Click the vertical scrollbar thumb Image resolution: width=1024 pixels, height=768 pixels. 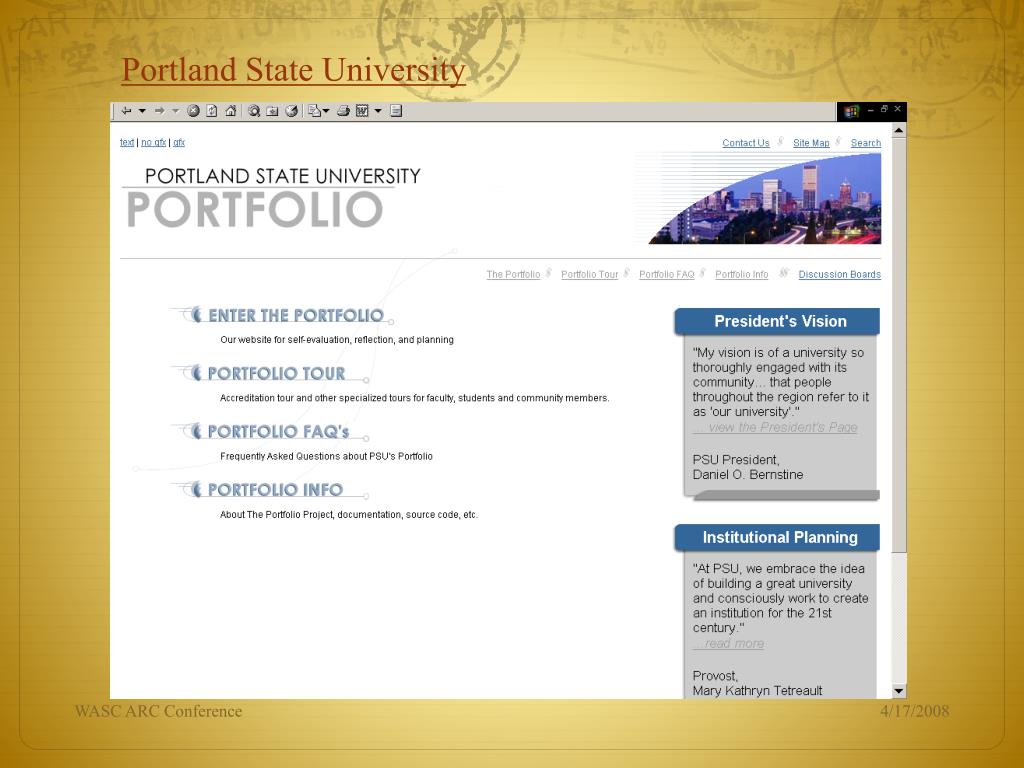(x=899, y=345)
